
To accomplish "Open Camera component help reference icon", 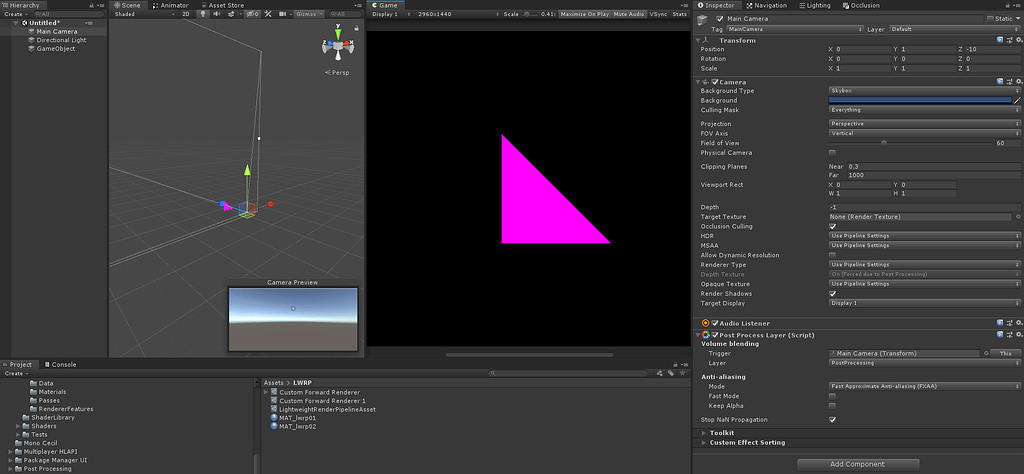I will (x=999, y=81).
